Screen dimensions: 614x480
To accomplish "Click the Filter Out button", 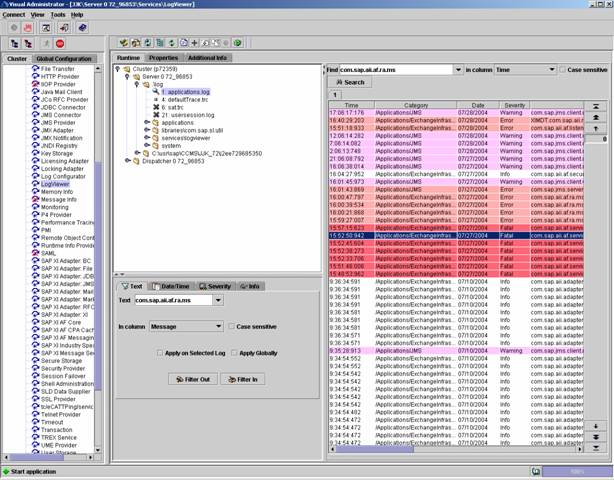I will pos(193,379).
